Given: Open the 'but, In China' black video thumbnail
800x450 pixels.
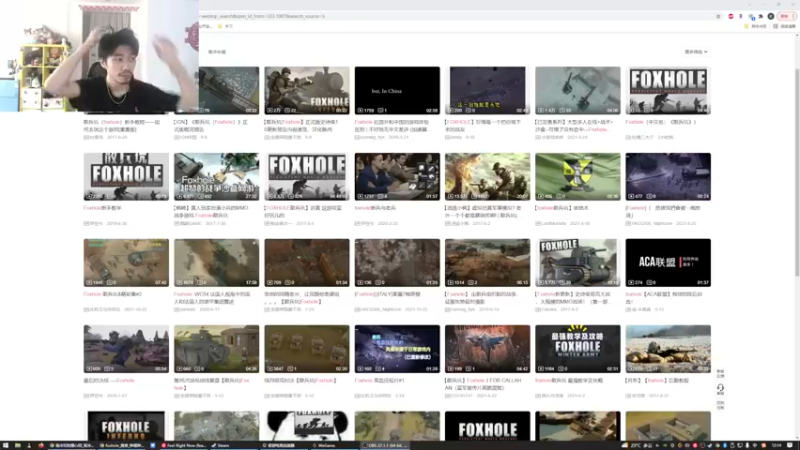Looking at the screenshot, I should point(397,90).
